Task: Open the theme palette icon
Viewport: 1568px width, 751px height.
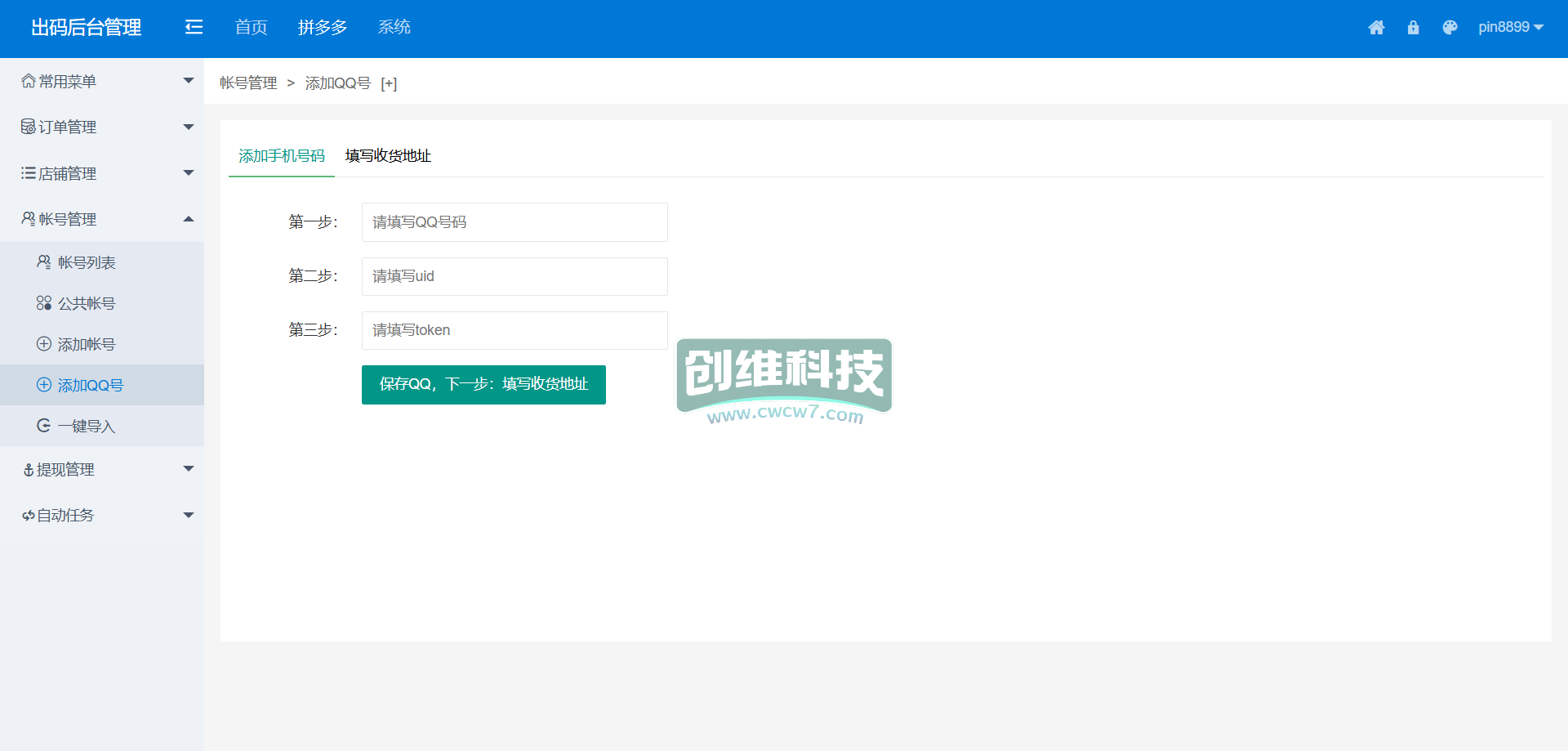Action: point(1450,28)
